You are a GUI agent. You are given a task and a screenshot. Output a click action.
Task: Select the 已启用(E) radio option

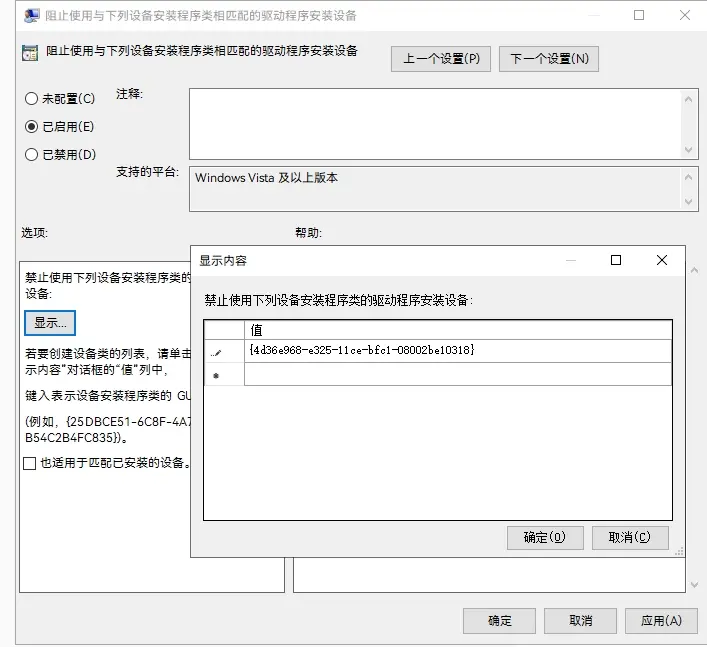click(x=31, y=127)
